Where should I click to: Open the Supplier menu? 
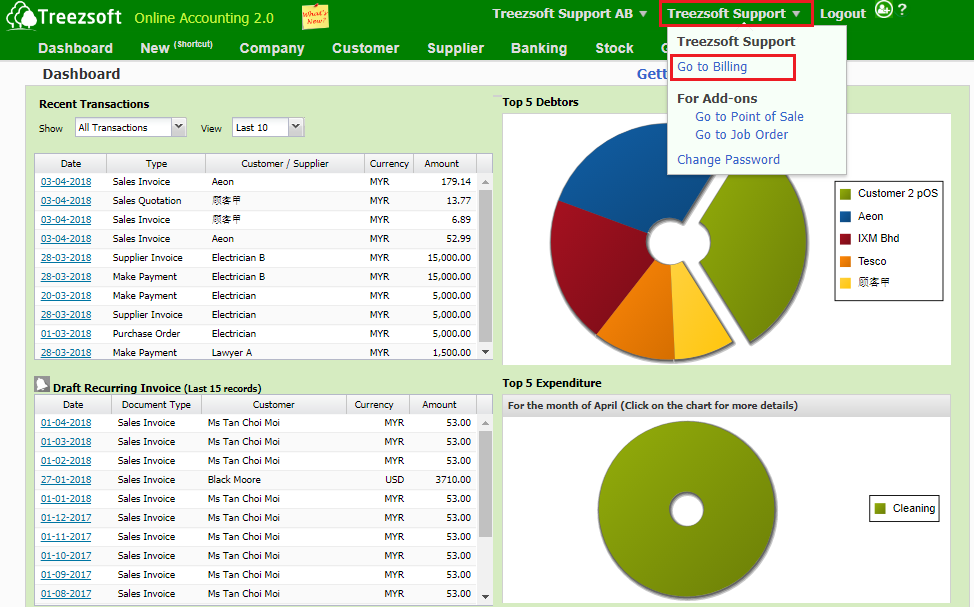455,48
